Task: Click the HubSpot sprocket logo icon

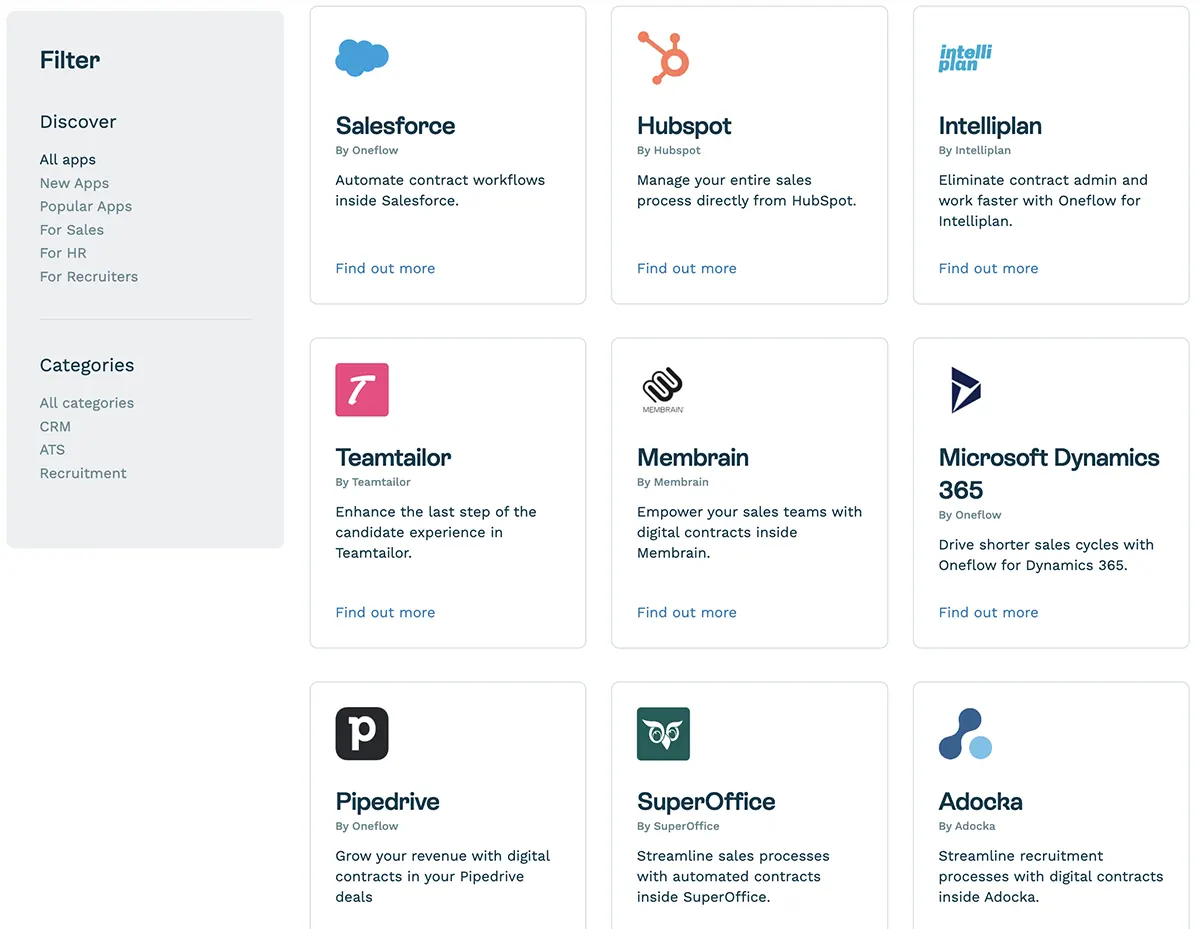Action: 663,57
